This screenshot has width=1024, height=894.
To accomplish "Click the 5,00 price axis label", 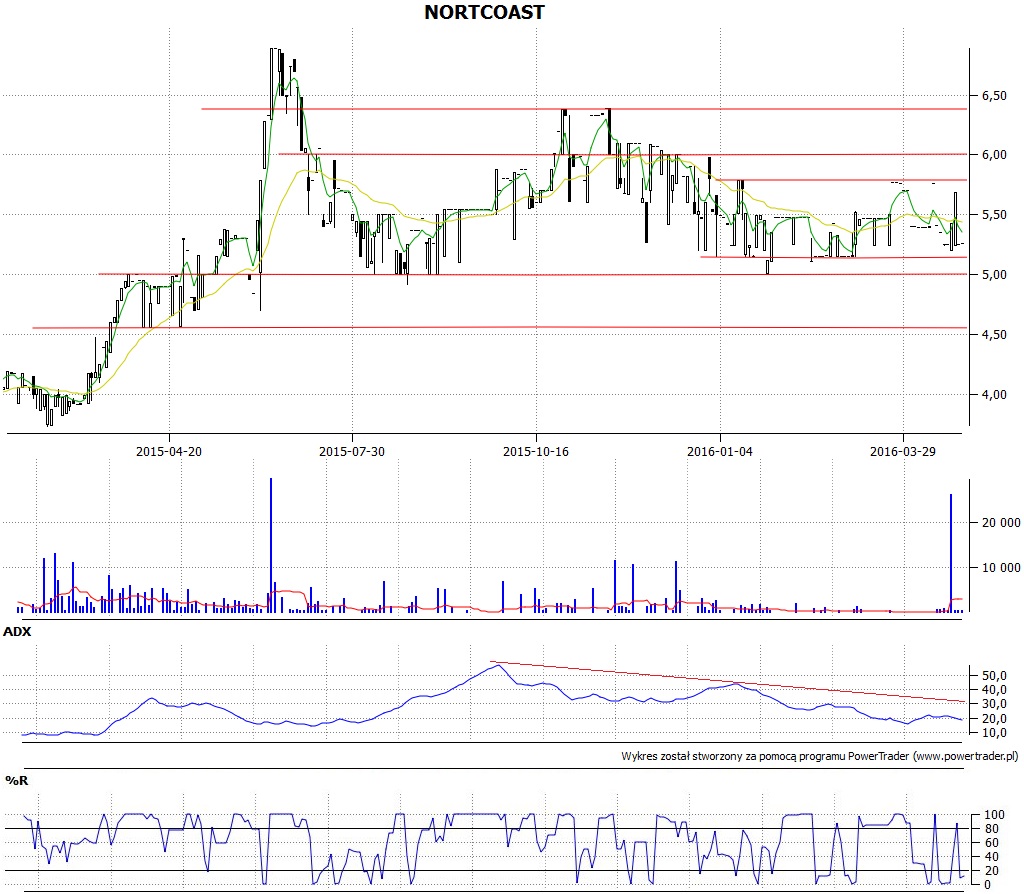I will tap(994, 275).
